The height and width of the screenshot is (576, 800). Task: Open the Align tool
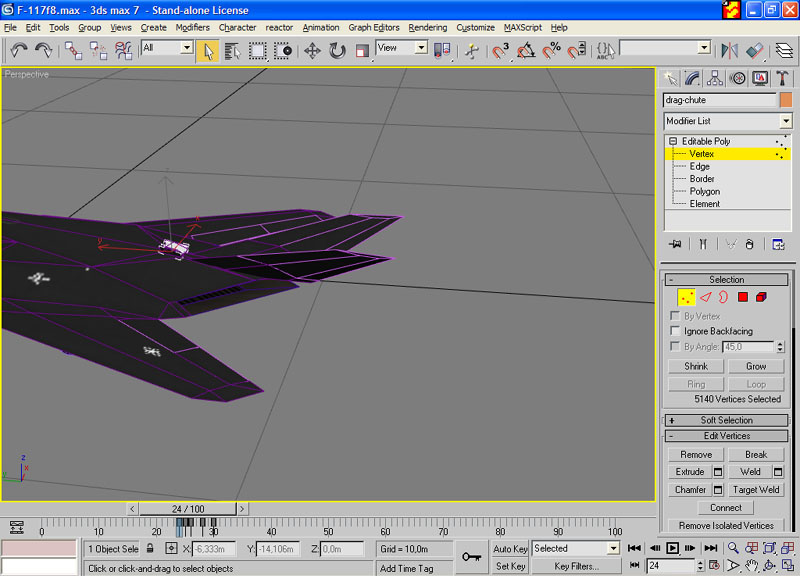755,51
